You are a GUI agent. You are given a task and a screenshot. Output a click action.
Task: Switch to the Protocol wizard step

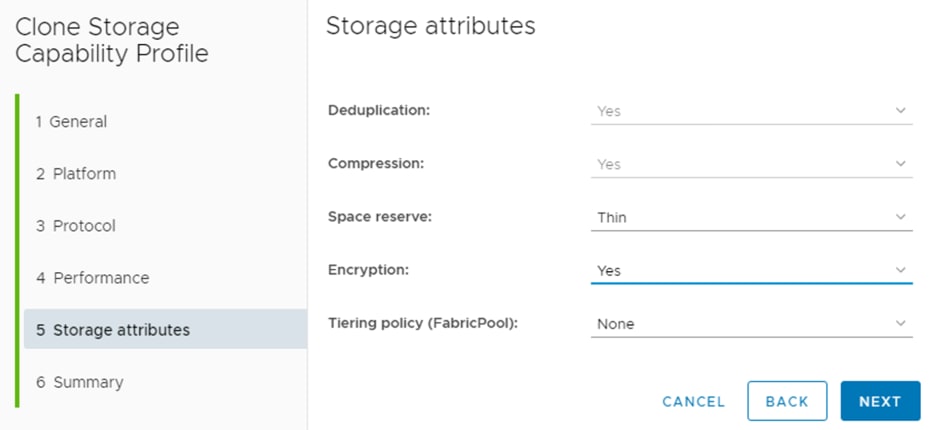point(76,226)
